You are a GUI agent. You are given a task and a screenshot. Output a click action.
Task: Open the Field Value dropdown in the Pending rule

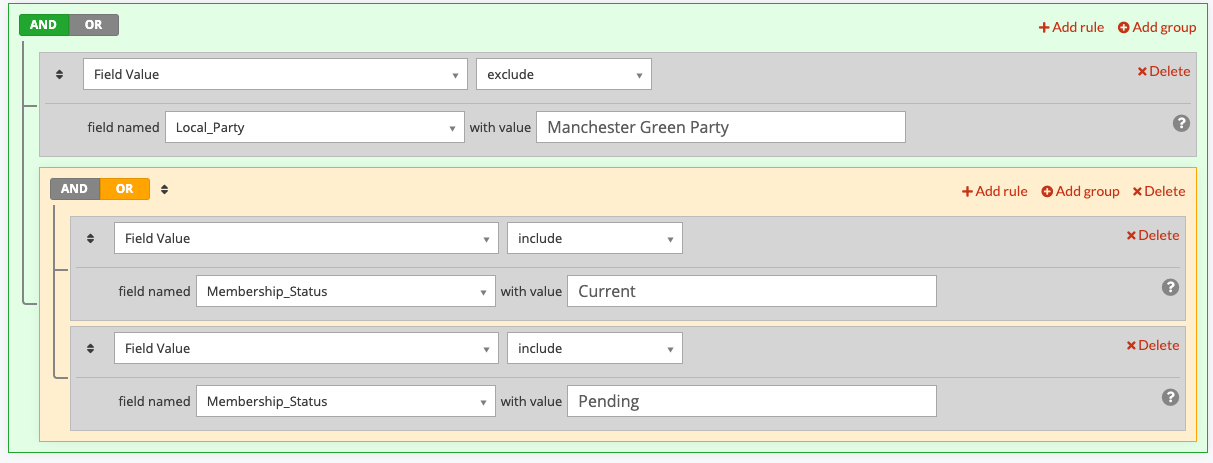306,348
